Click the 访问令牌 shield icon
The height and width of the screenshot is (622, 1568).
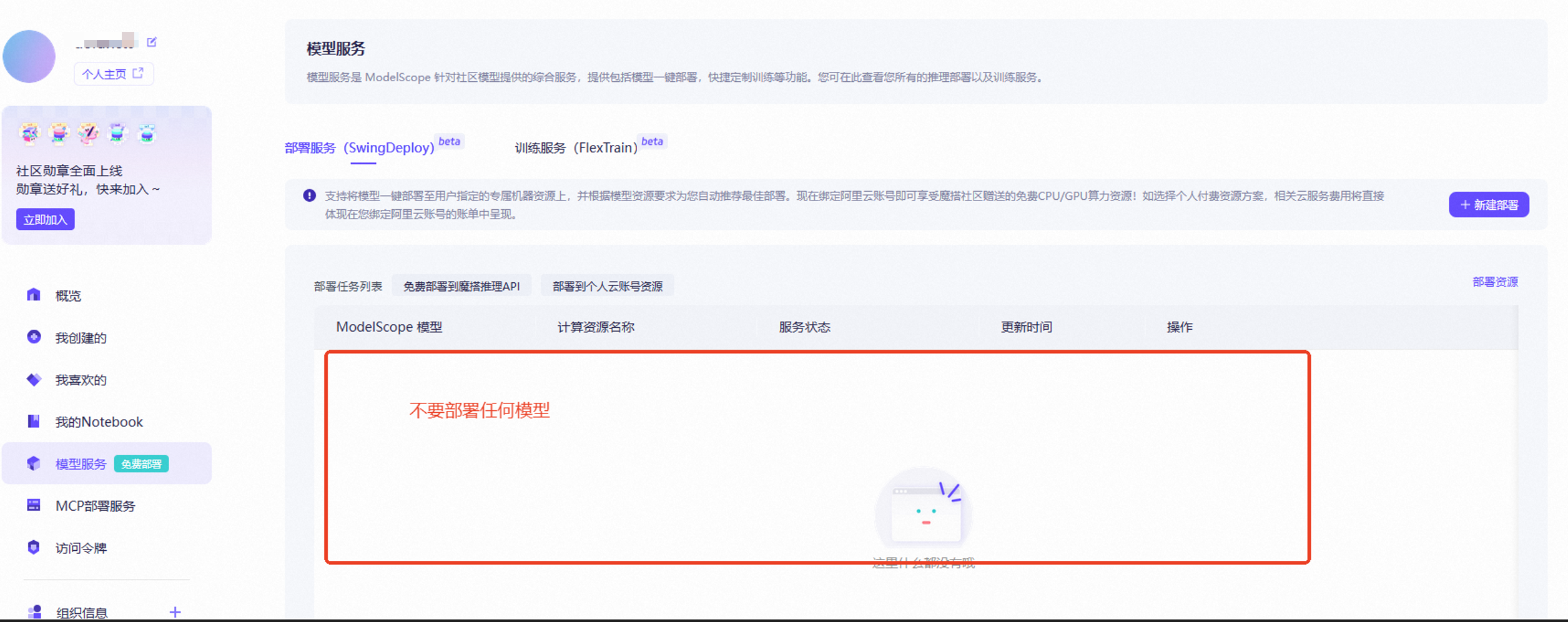[x=34, y=548]
